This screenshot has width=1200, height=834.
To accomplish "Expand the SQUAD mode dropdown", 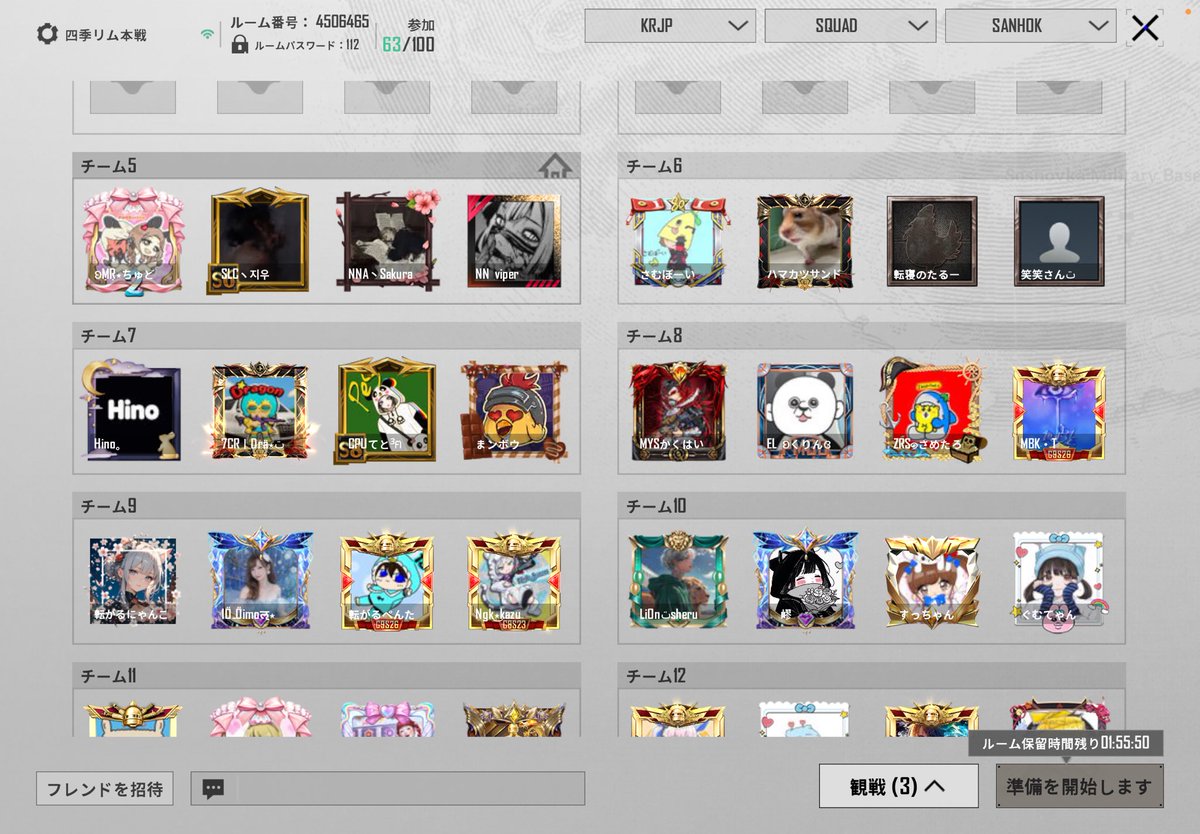I will tap(850, 26).
